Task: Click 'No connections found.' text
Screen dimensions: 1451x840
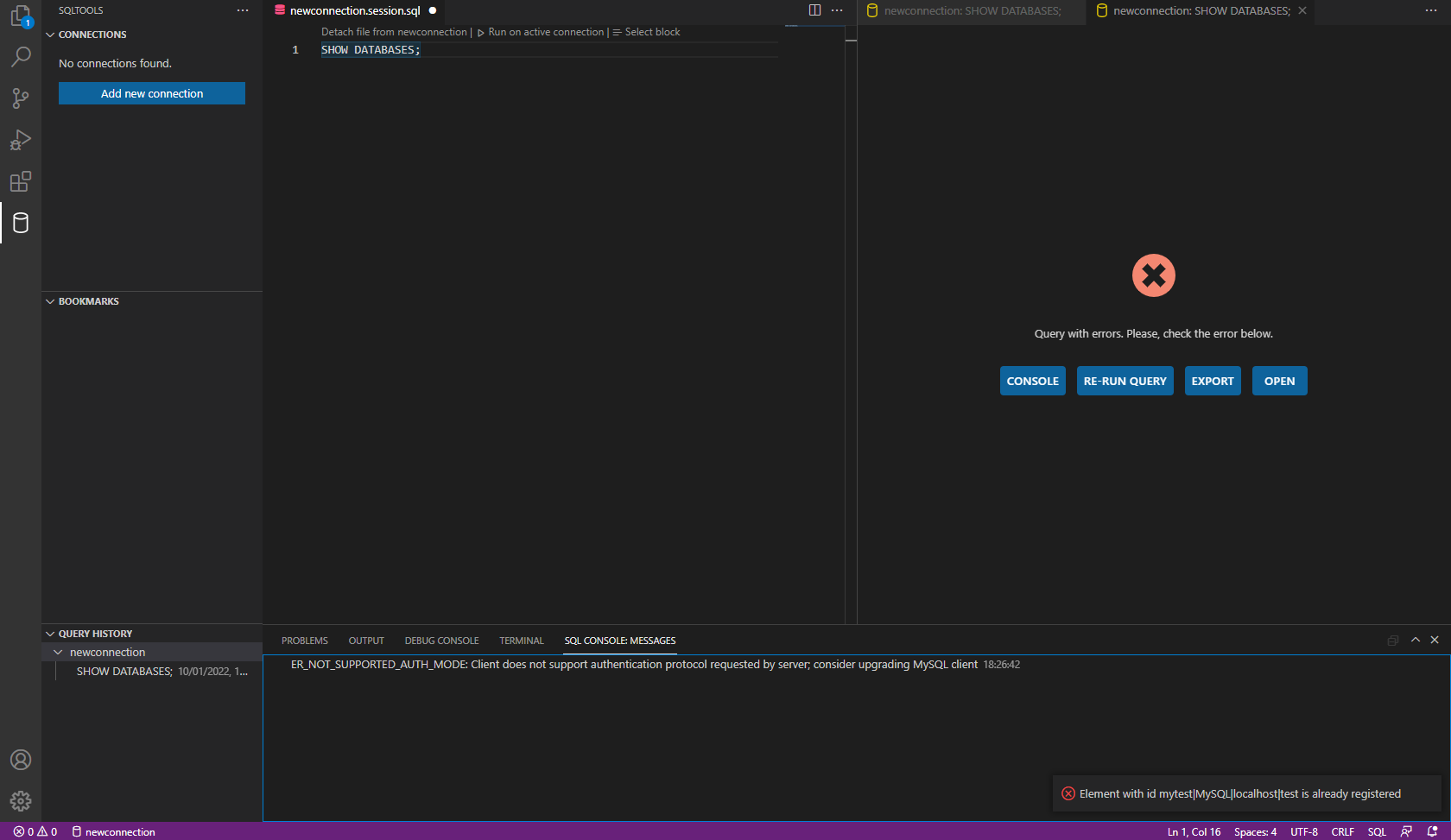Action: 115,63
